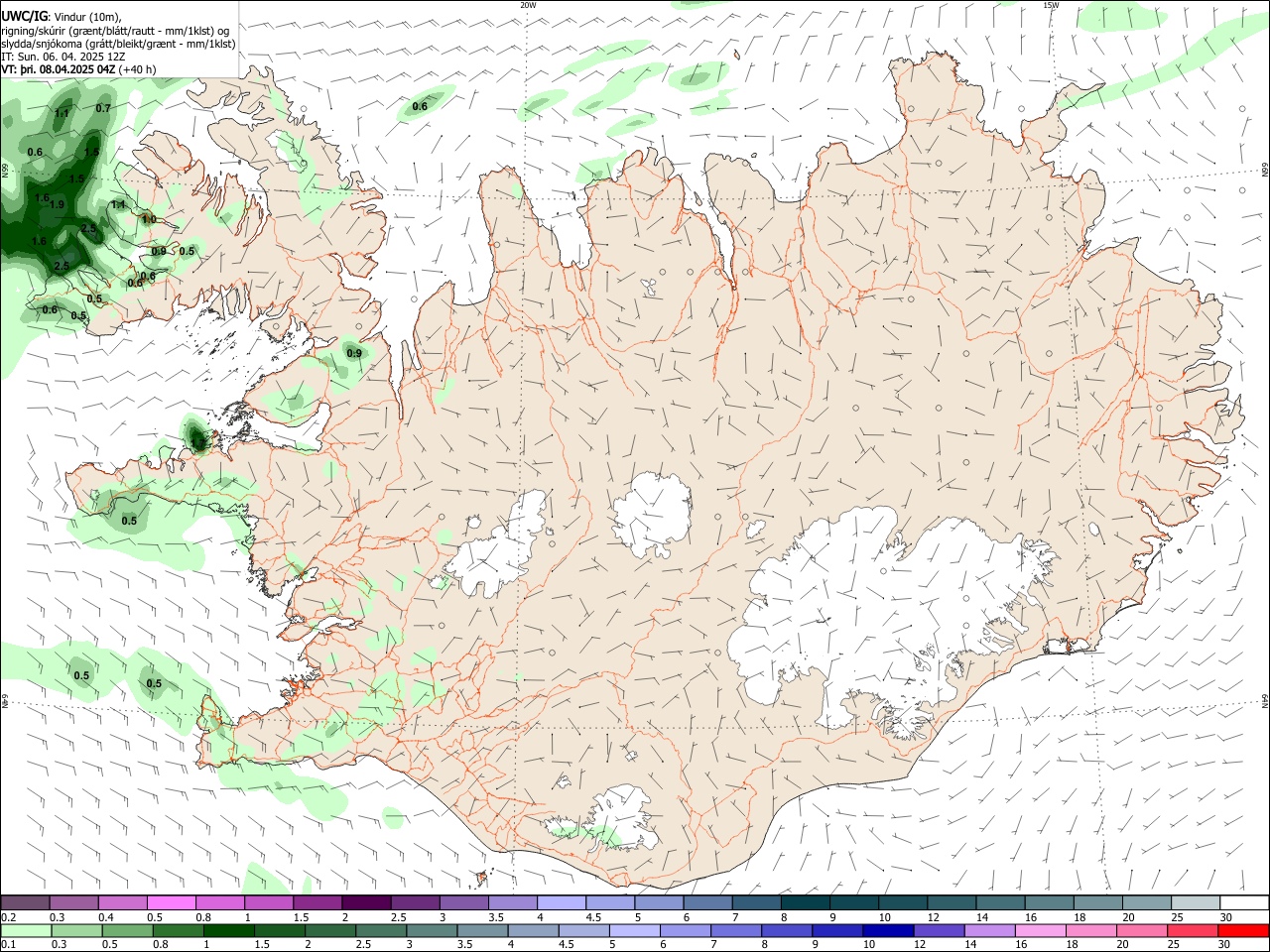
Task: Pick lower-scale swatch between 2 and 2.5
Action: pyautogui.click(x=329, y=931)
